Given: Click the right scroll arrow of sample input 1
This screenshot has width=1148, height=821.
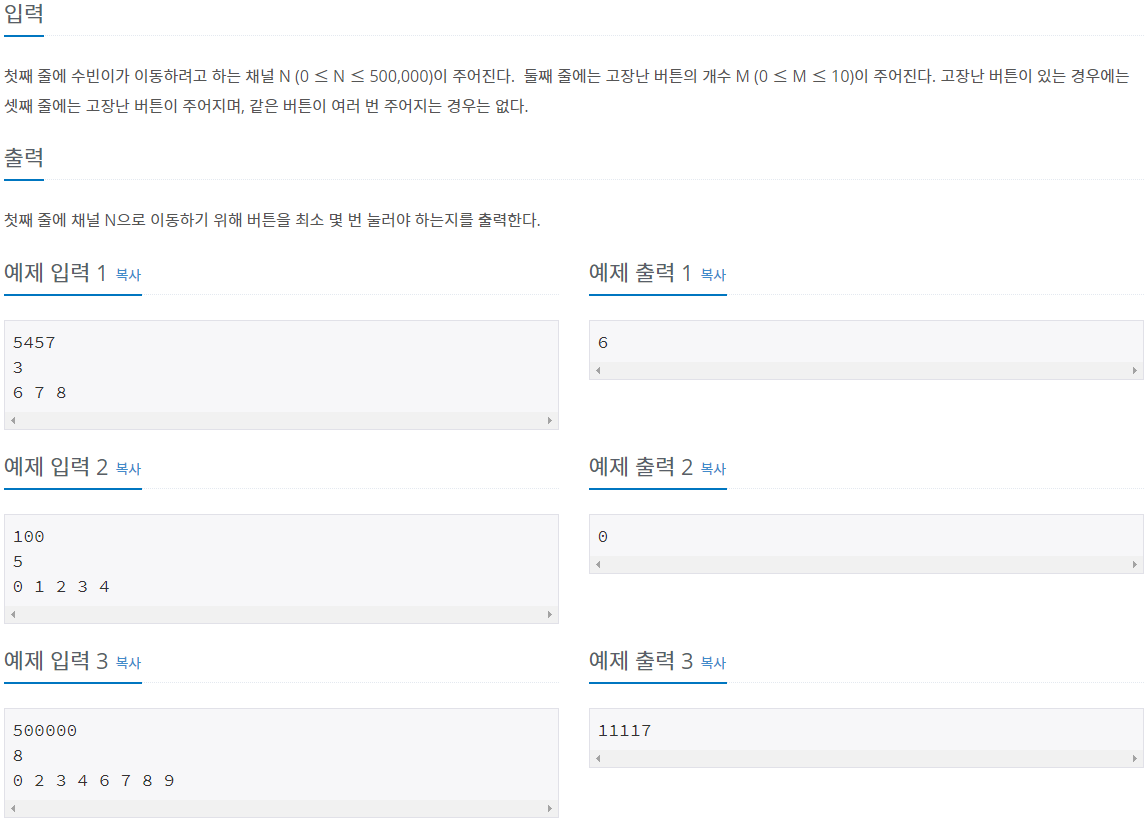Looking at the screenshot, I should coord(550,421).
